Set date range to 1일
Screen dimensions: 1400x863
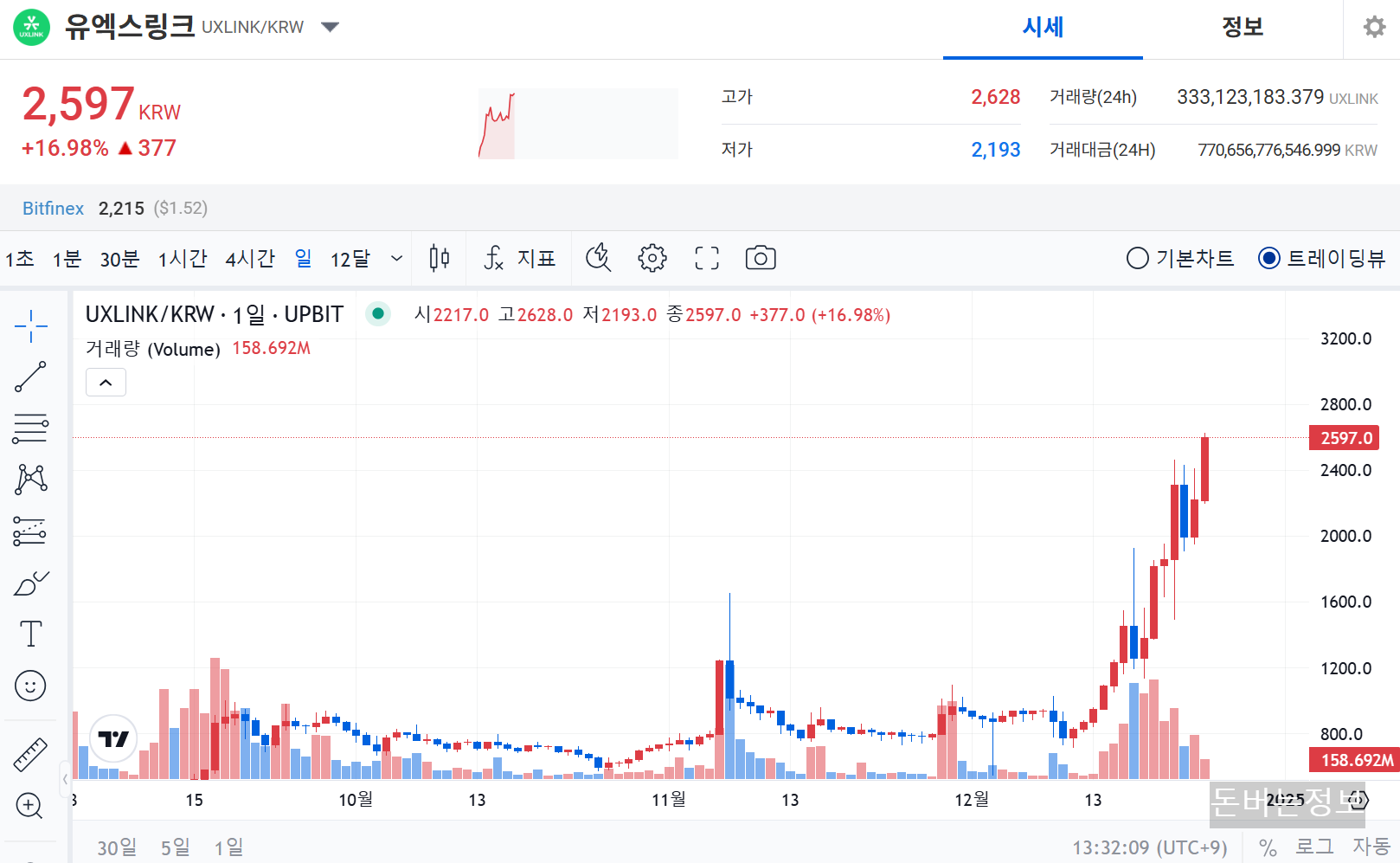(x=229, y=847)
